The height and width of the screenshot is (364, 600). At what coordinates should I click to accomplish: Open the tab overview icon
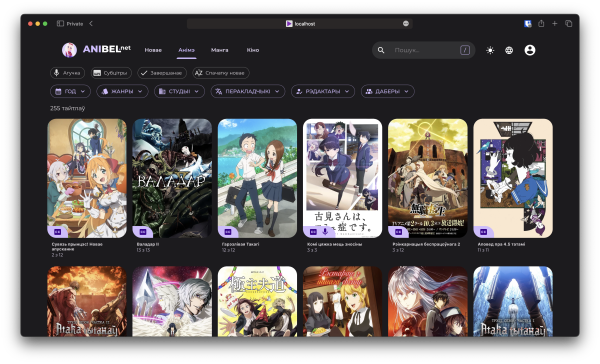tap(569, 24)
